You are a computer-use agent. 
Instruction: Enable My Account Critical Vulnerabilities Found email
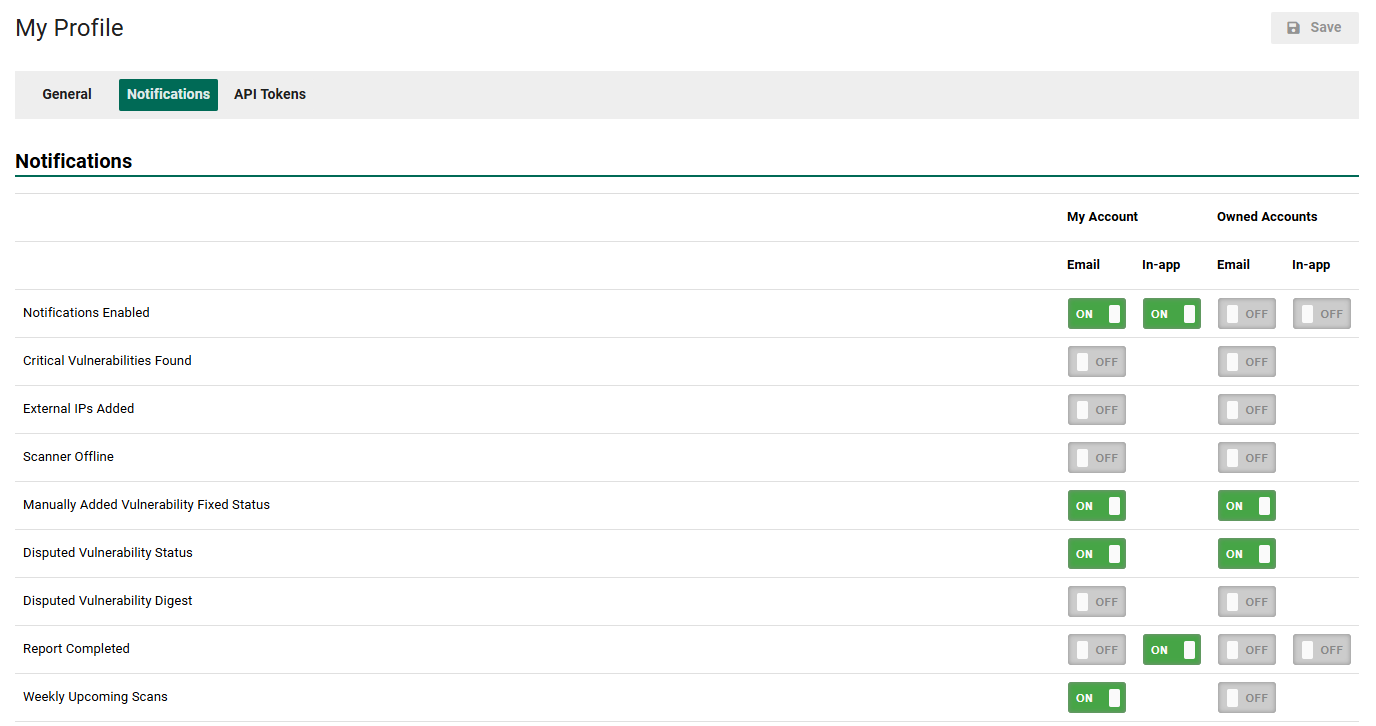pos(1096,362)
